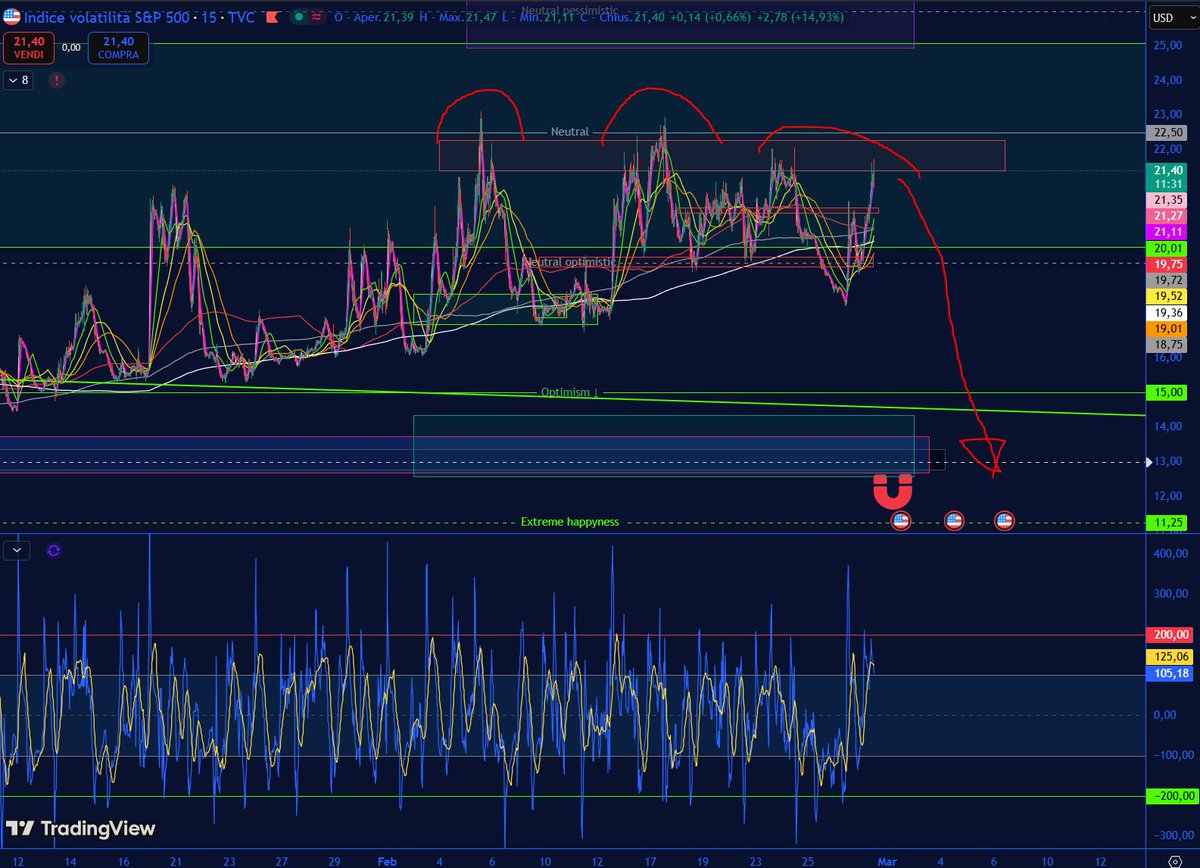
Task: Click the 19,36 white price label
Action: tap(1167, 313)
